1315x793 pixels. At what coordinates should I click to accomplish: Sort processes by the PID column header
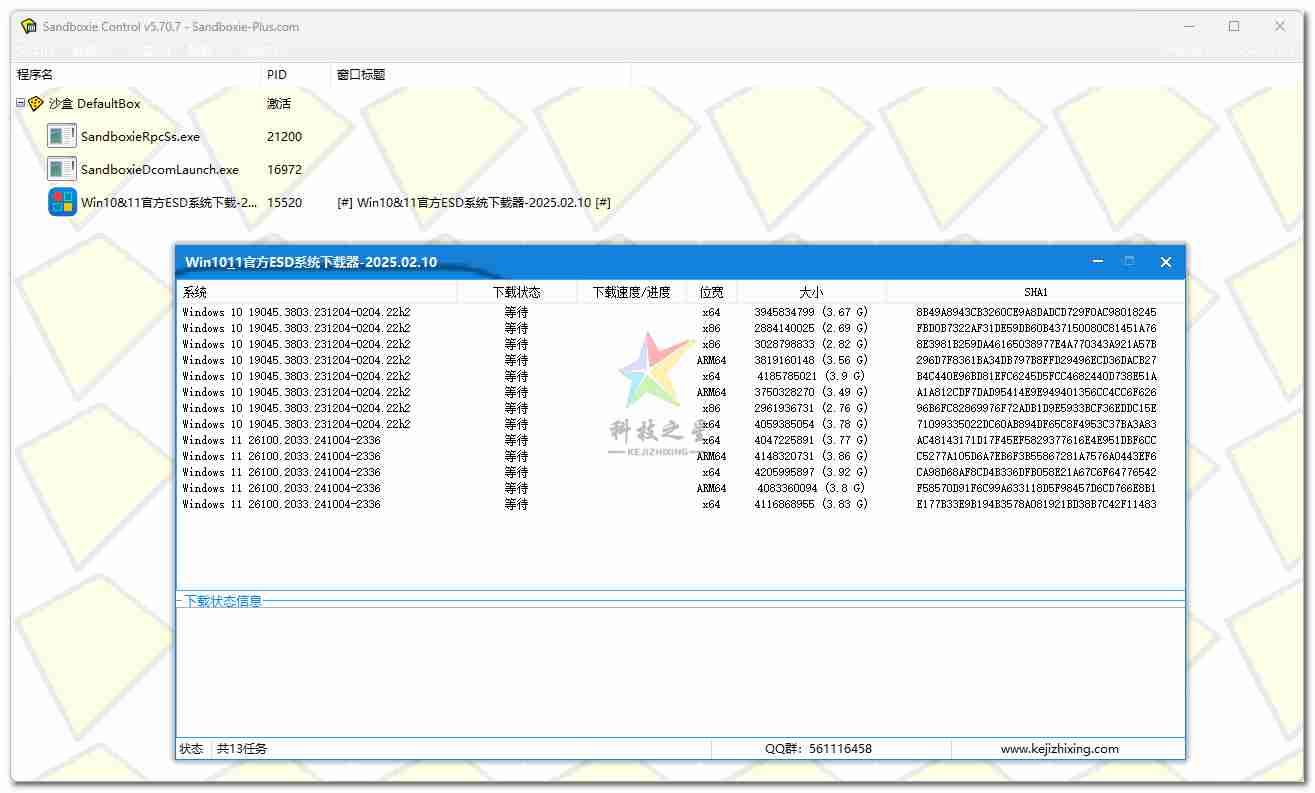[295, 75]
